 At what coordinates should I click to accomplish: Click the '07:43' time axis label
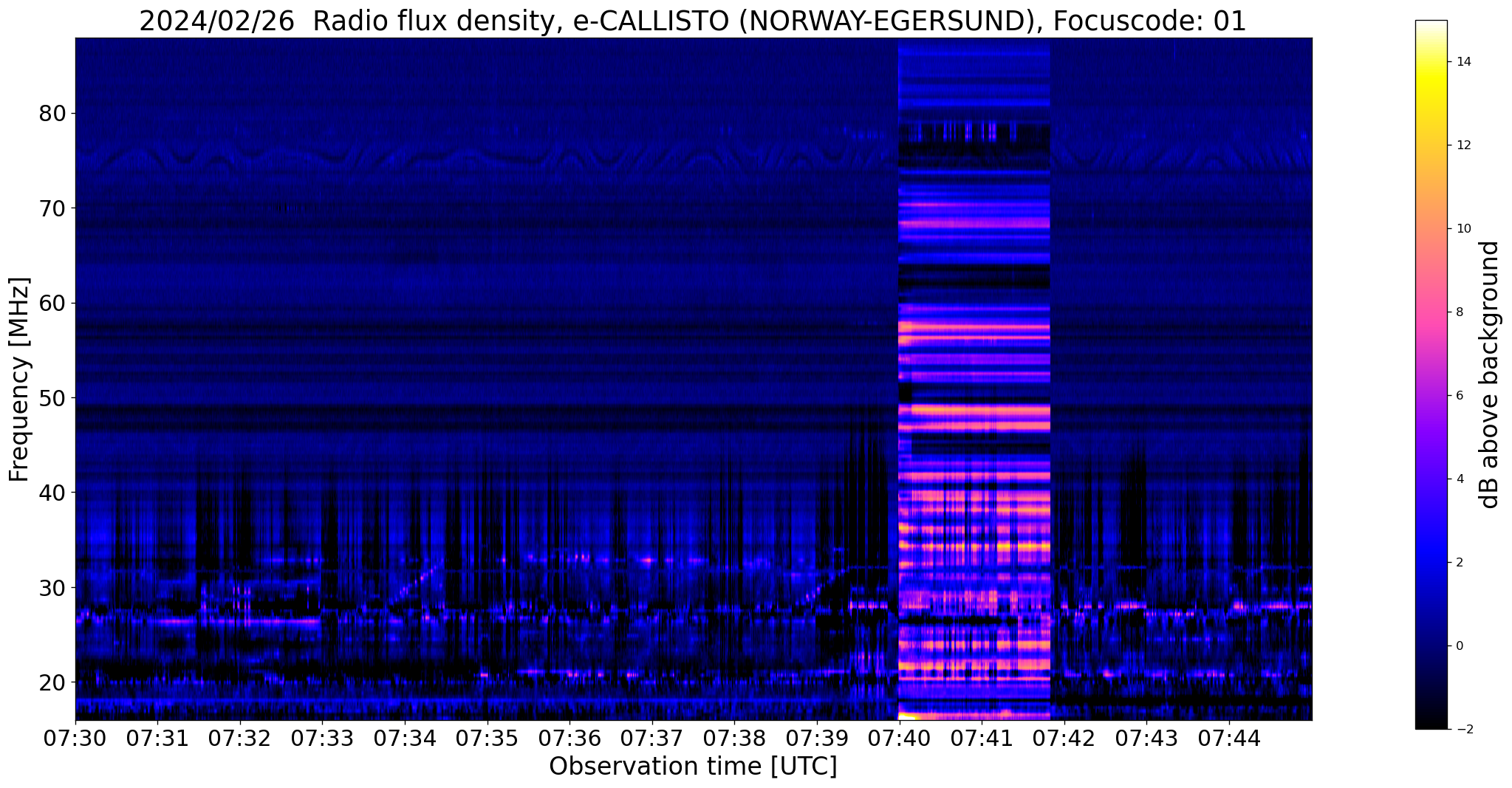(x=1146, y=739)
